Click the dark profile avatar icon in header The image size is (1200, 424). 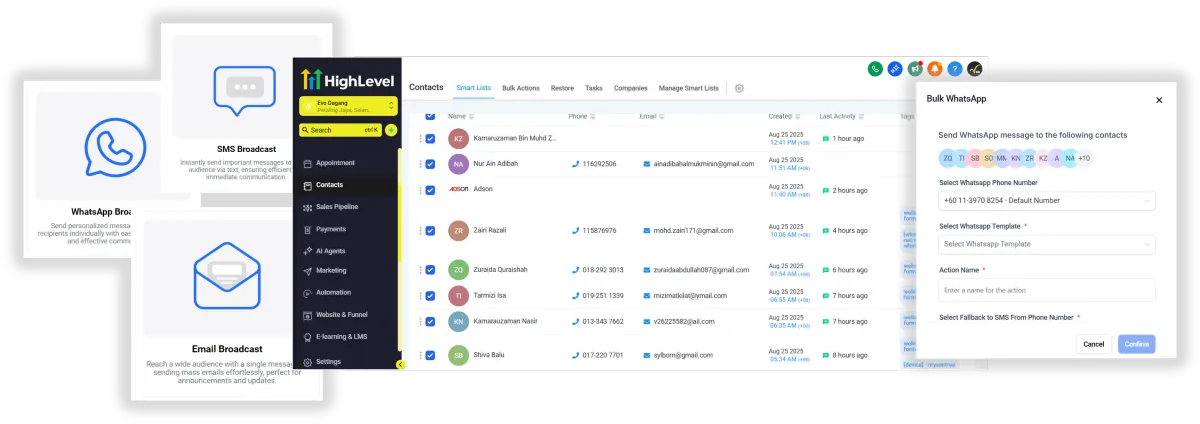(x=975, y=69)
